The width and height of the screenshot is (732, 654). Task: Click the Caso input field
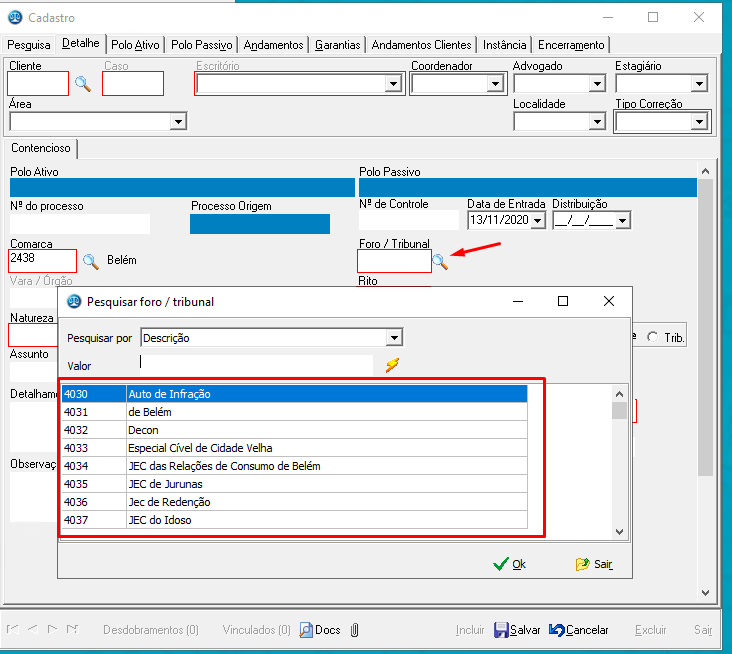pyautogui.click(x=133, y=84)
